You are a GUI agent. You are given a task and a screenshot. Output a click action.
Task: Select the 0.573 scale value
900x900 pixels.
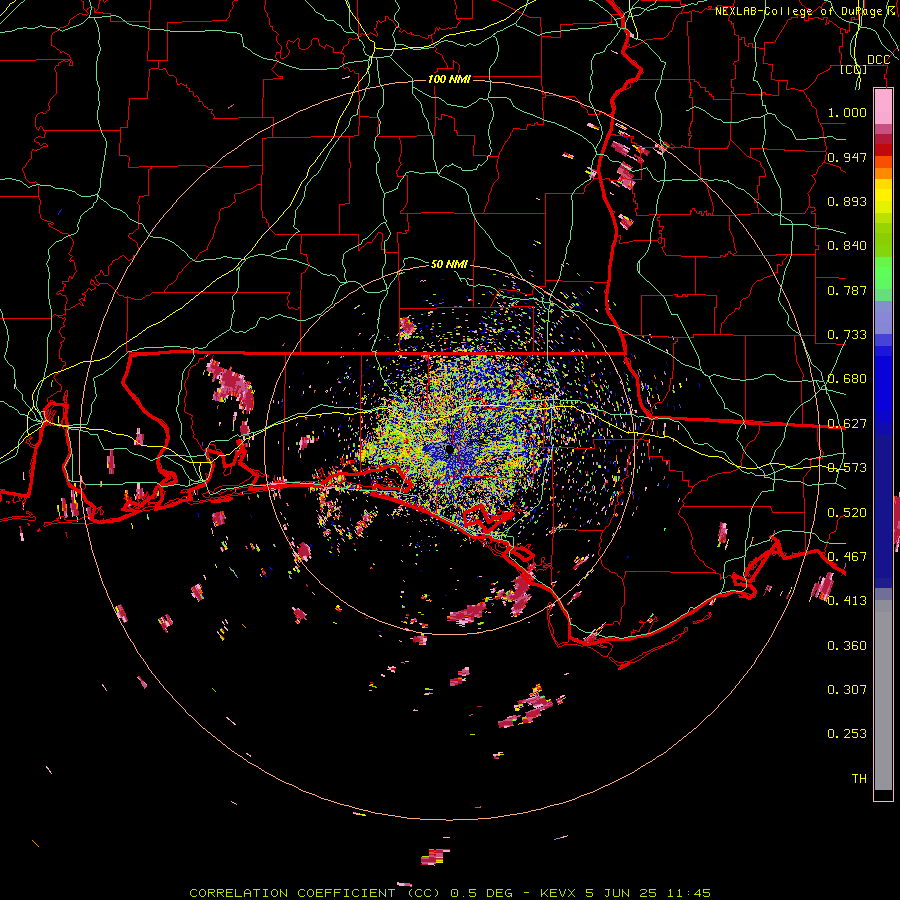point(847,468)
